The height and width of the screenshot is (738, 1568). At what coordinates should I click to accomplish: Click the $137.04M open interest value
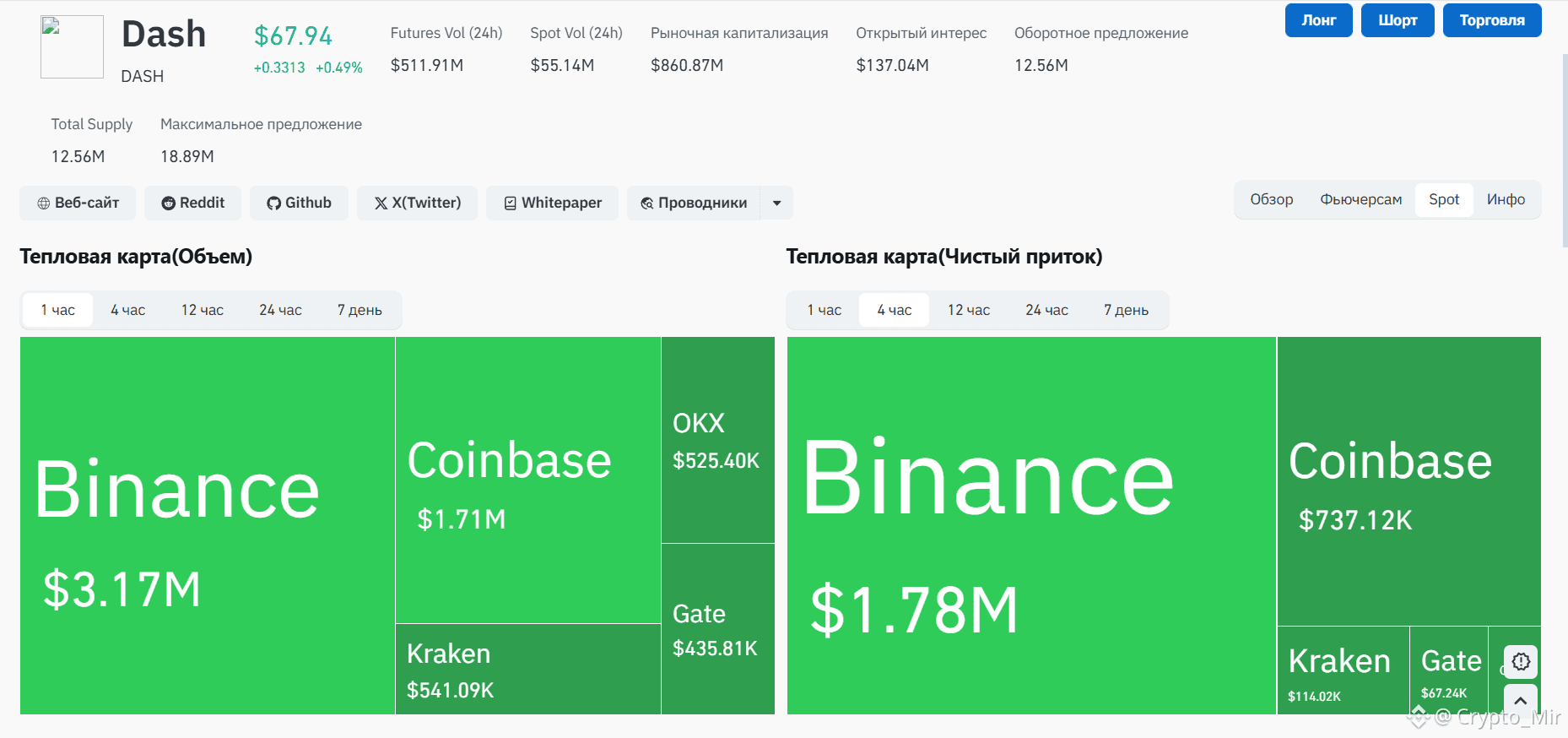(893, 65)
